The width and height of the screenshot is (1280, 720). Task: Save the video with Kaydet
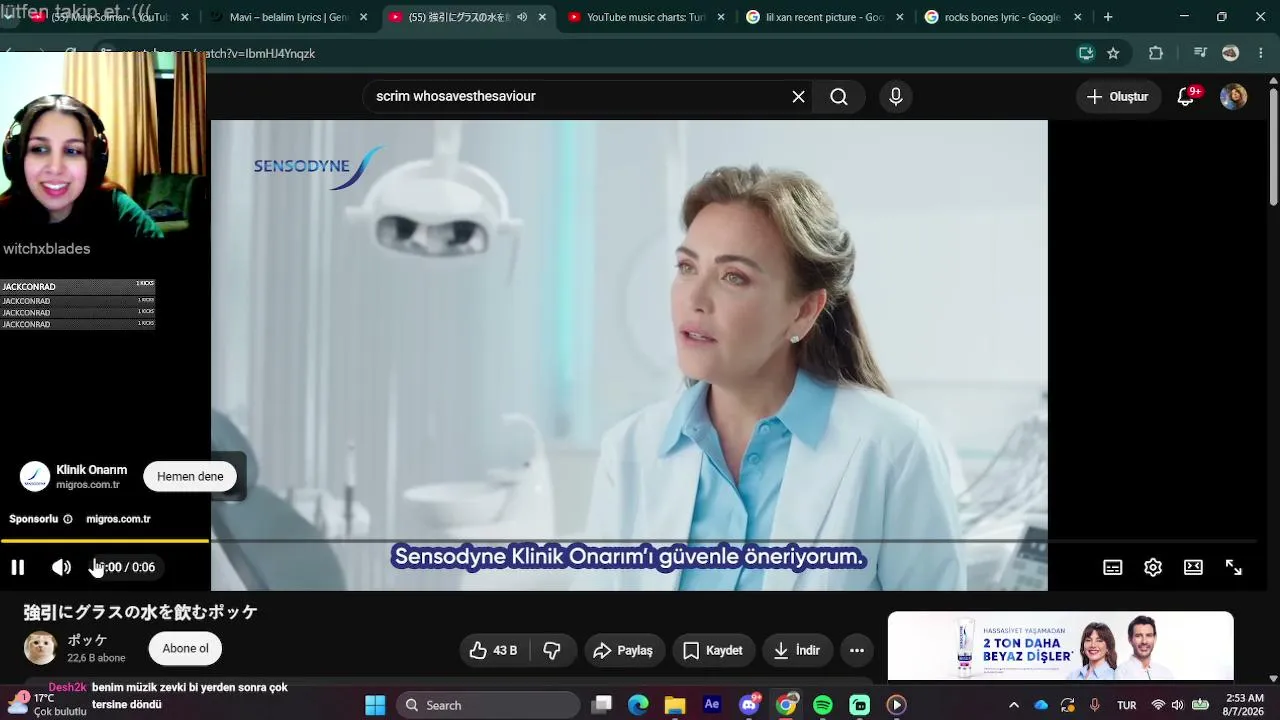712,650
